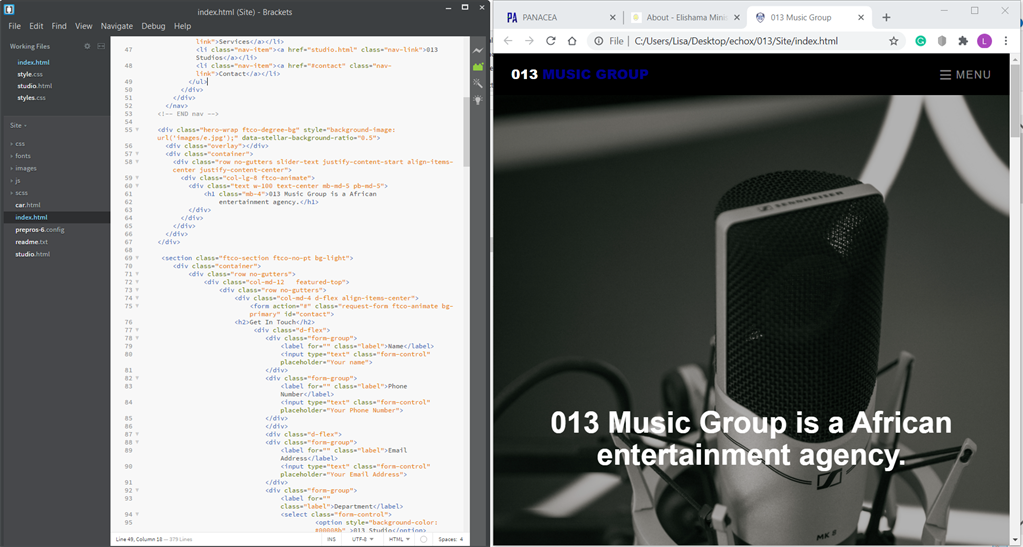Open the hamburger MENU on webpage

[x=965, y=74]
